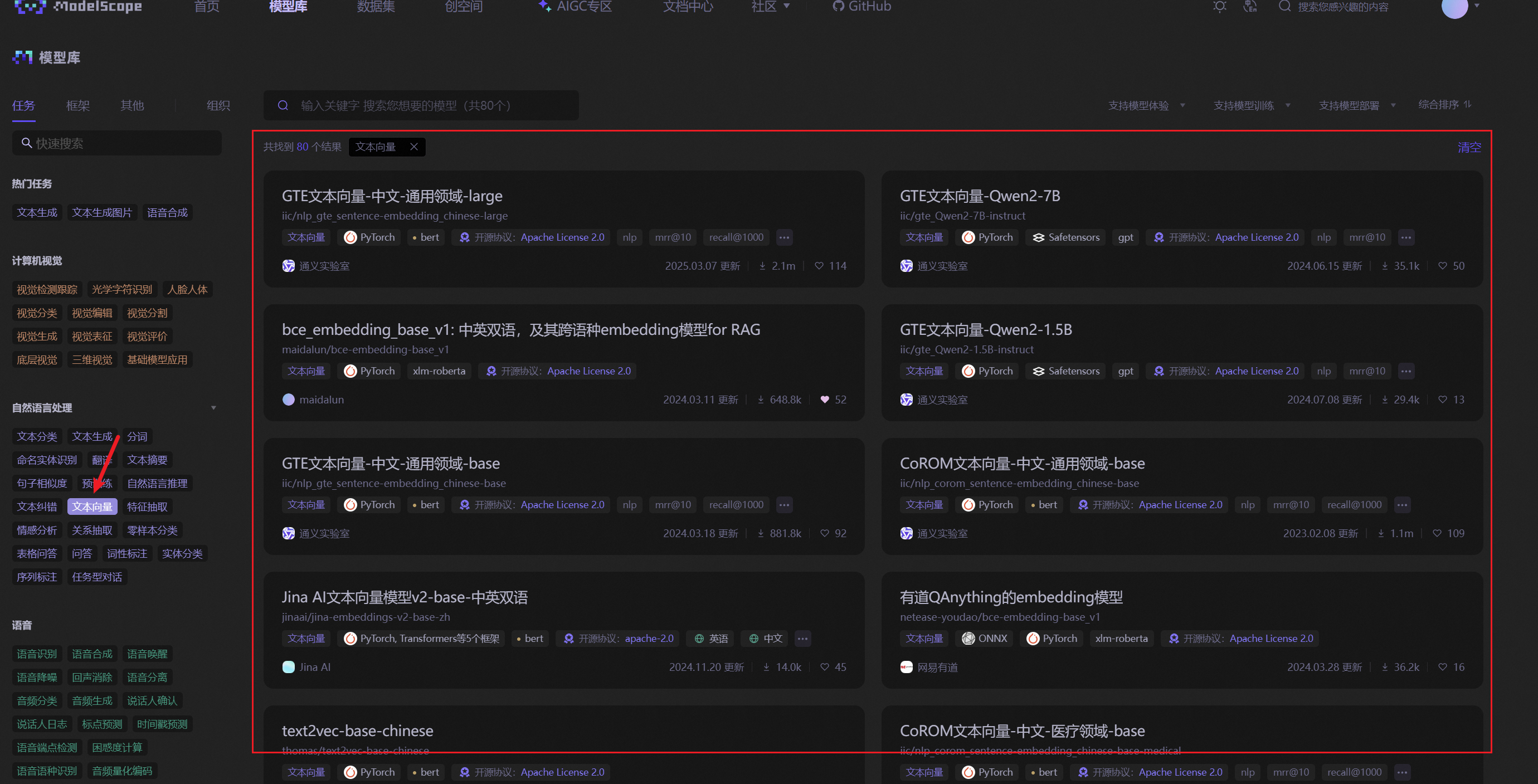
Task: Click the heart on Jina AI文本向量模型v2 card
Action: pyautogui.click(x=825, y=667)
